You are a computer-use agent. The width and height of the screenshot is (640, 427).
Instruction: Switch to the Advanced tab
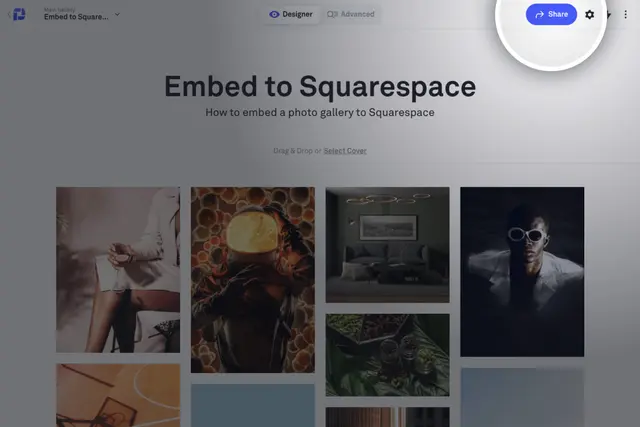(x=351, y=14)
